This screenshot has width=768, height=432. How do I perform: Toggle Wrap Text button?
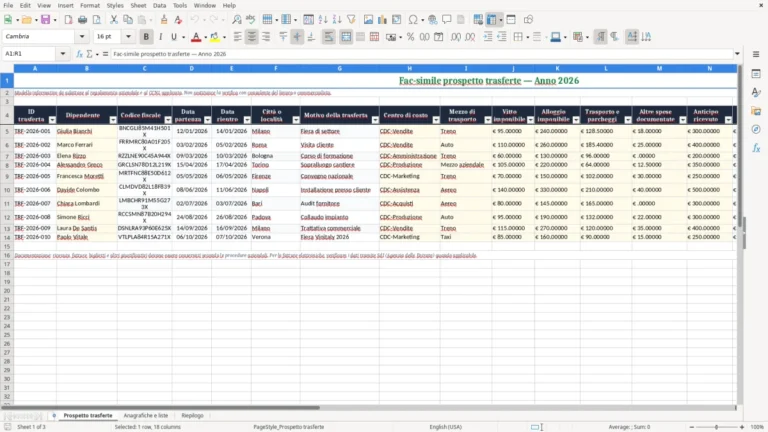tap(329, 37)
